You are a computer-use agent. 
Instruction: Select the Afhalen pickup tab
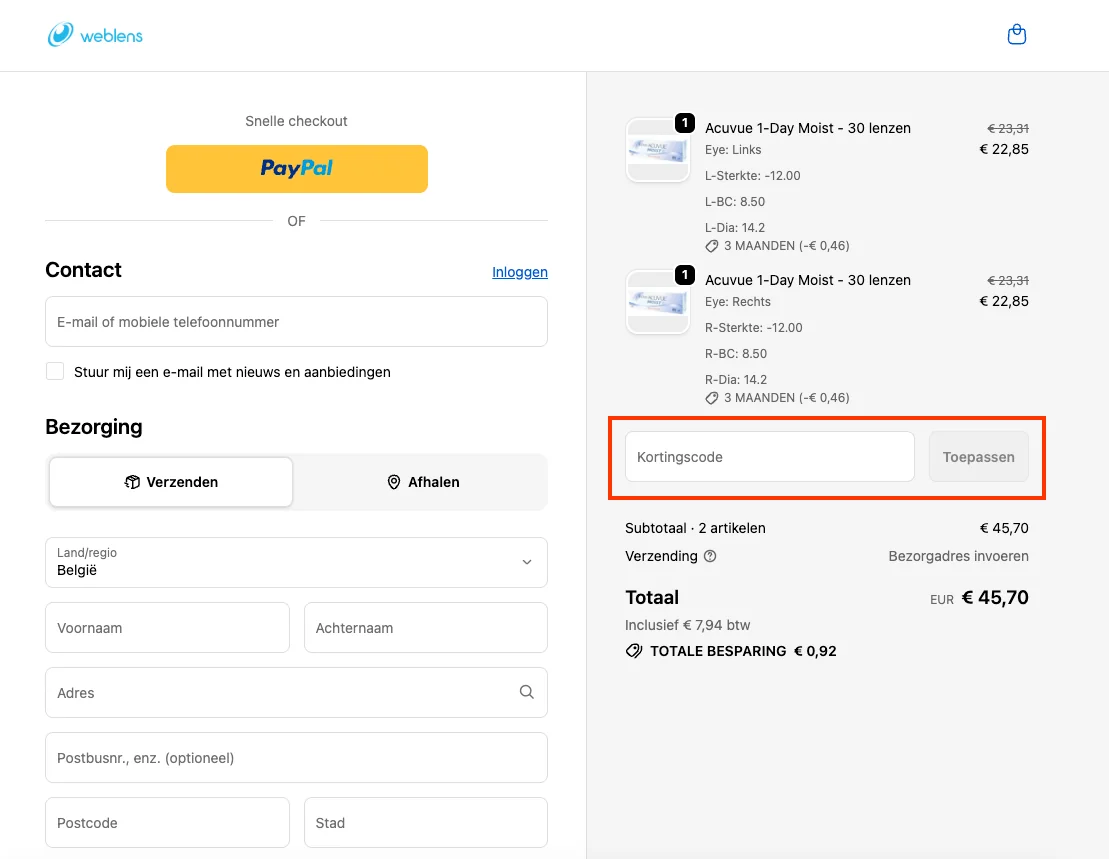[x=423, y=482]
